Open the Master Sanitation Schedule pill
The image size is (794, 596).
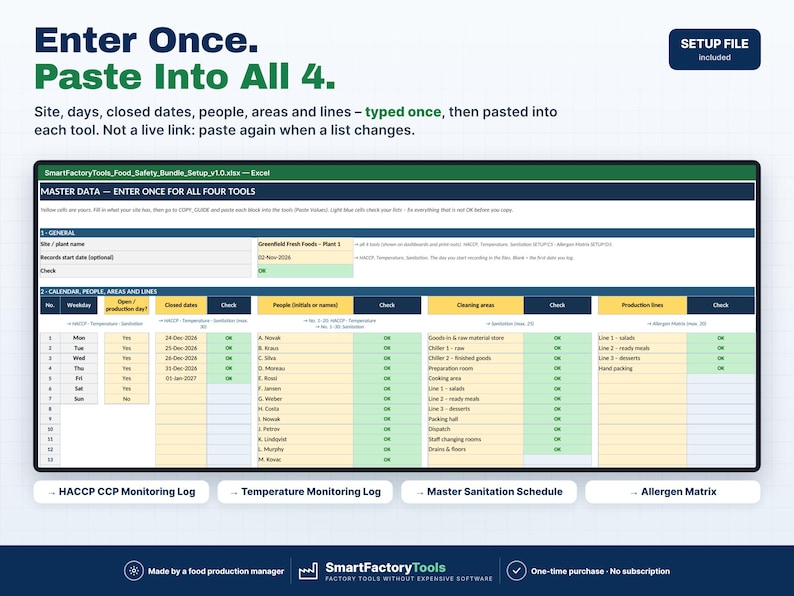click(x=489, y=492)
